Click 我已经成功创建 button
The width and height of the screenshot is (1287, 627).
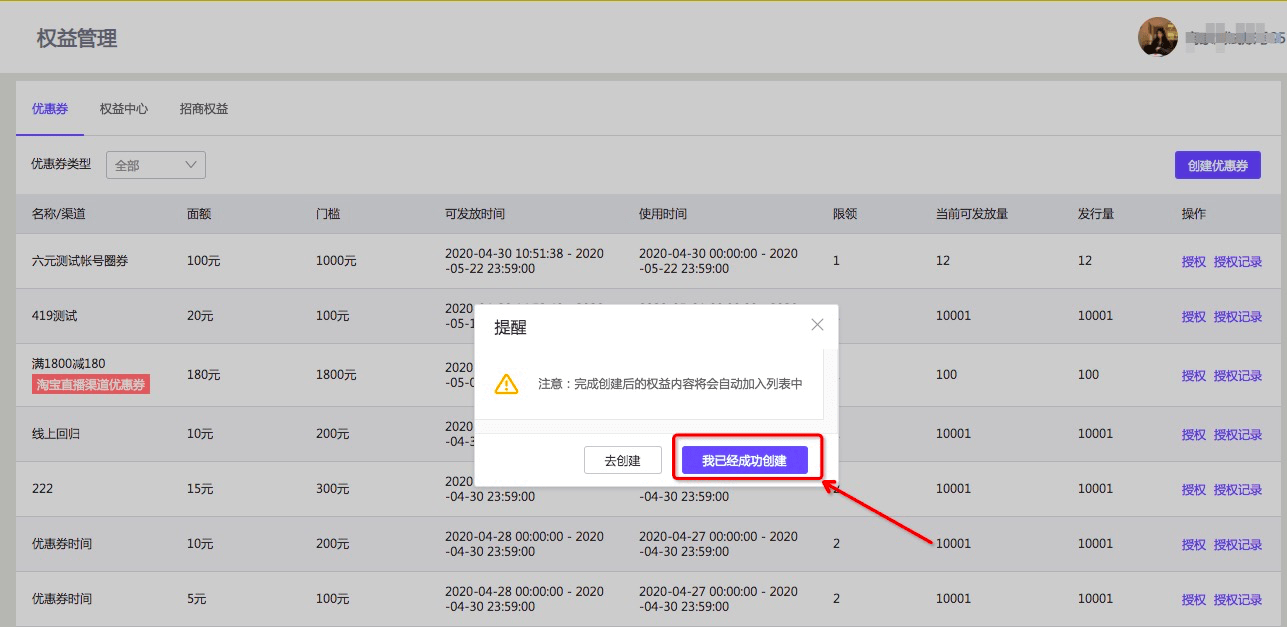point(744,460)
